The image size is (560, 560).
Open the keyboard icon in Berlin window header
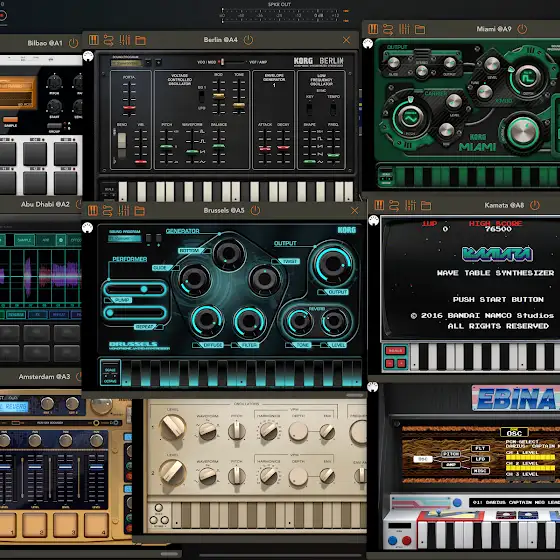(94, 40)
